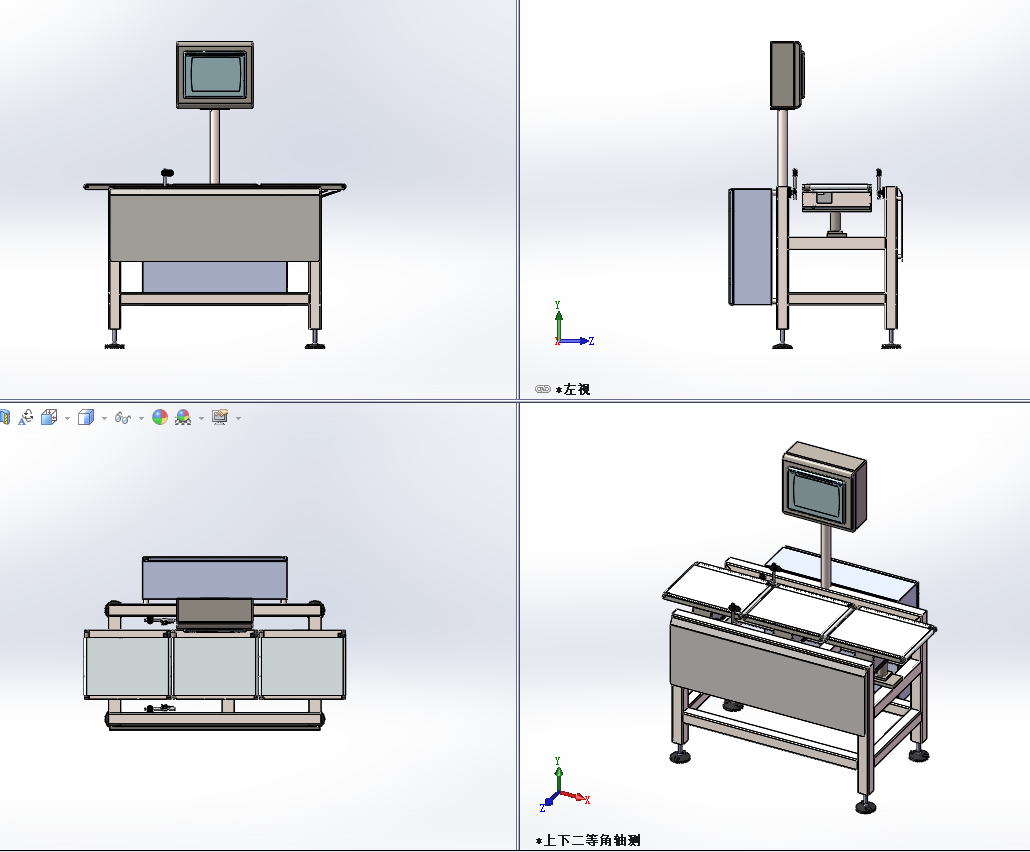The image size is (1030, 852).
Task: Open the View Settings monitor icon
Action: coord(219,417)
